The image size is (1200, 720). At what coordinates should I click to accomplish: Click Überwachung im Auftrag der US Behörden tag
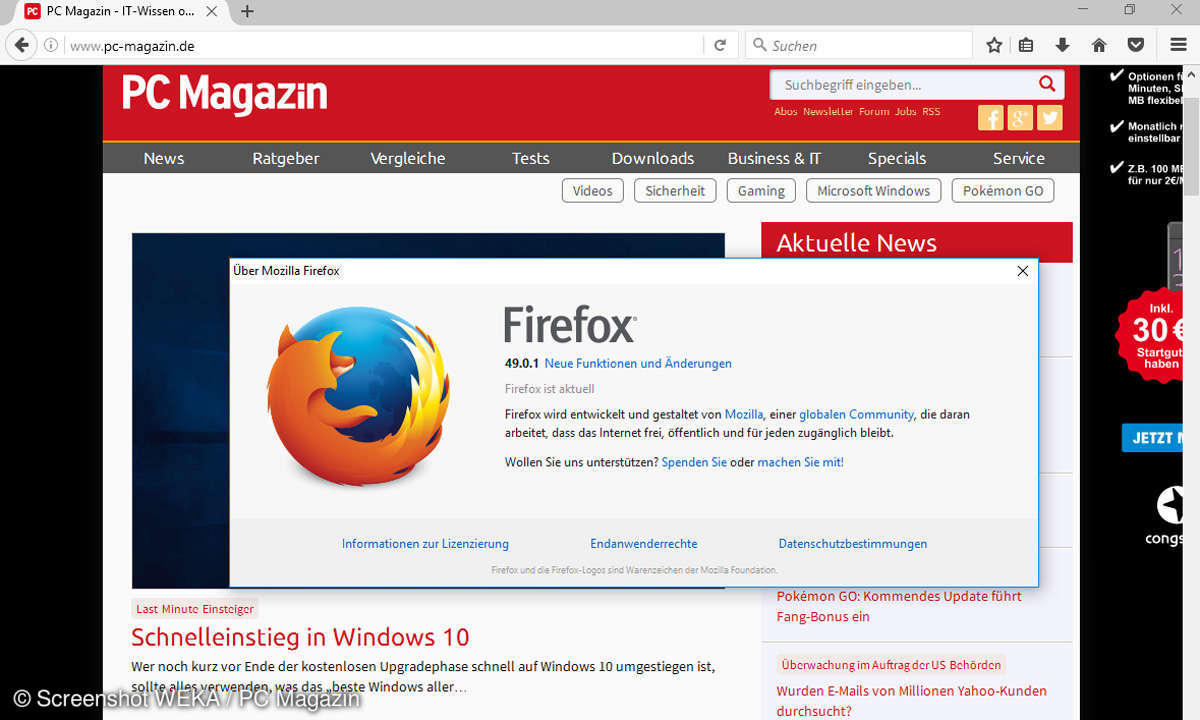(x=891, y=665)
